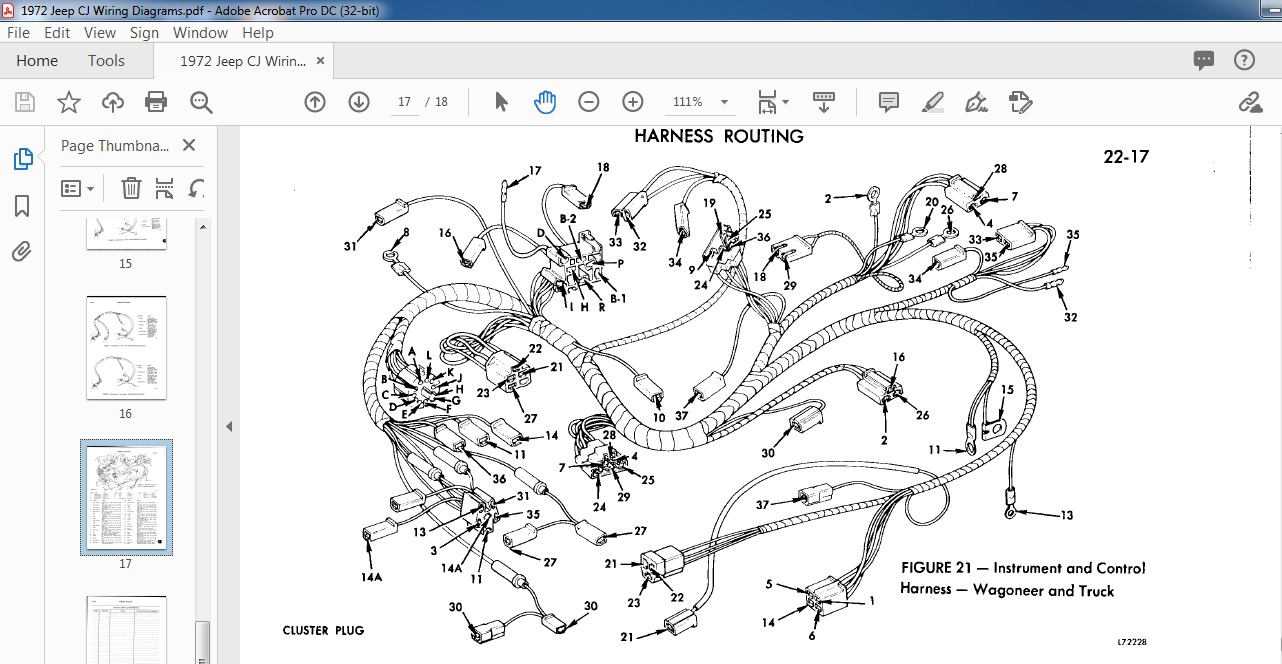This screenshot has width=1282, height=664.
Task: Delete the selected pages with the trash icon
Action: click(132, 188)
